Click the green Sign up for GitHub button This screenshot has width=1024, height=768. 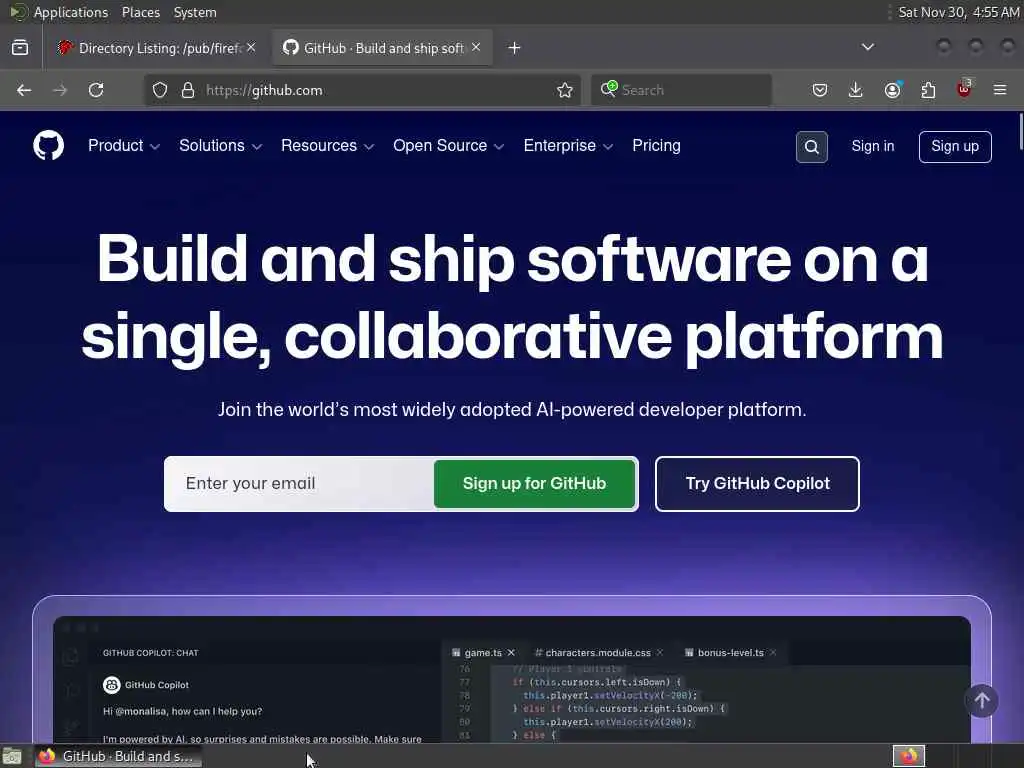[x=534, y=483]
